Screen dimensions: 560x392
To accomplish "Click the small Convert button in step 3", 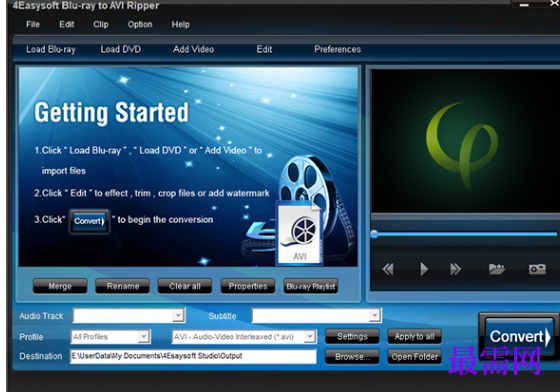I will pos(89,221).
